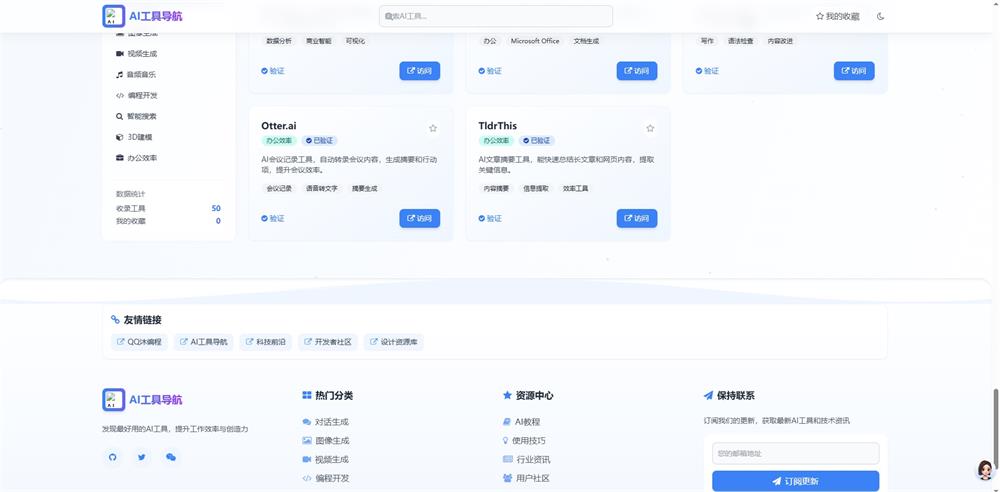Open 我的收藏 favorites in header

click(837, 17)
